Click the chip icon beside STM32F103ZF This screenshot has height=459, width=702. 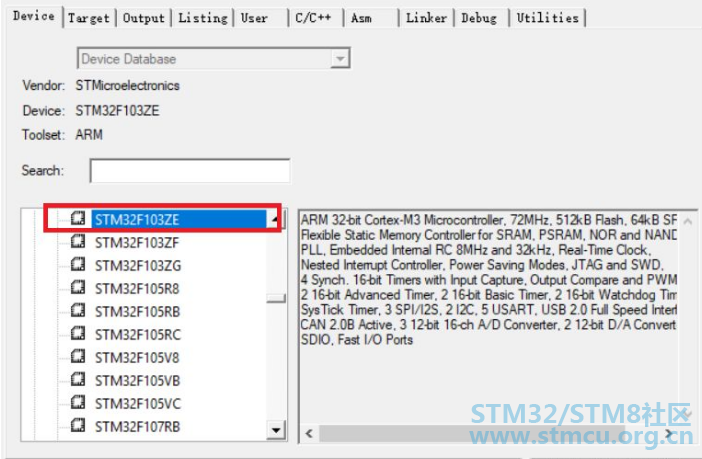79,242
